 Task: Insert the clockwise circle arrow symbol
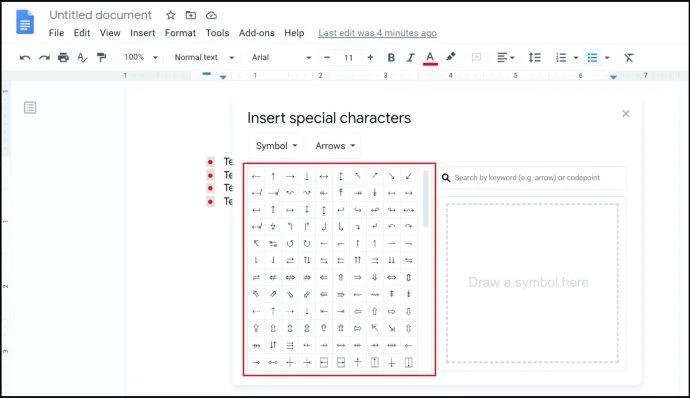pos(307,243)
